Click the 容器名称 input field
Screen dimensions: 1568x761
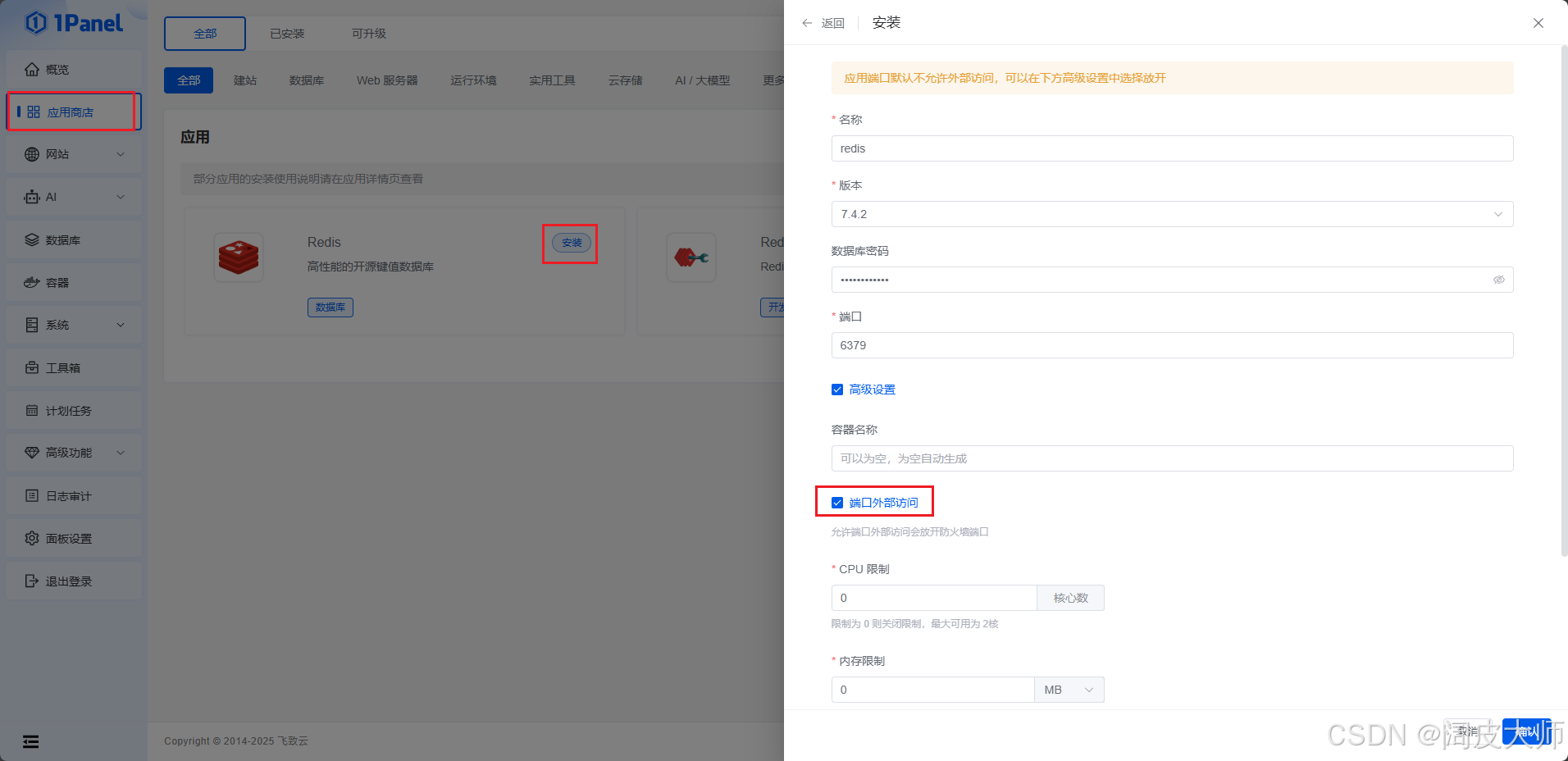1172,458
